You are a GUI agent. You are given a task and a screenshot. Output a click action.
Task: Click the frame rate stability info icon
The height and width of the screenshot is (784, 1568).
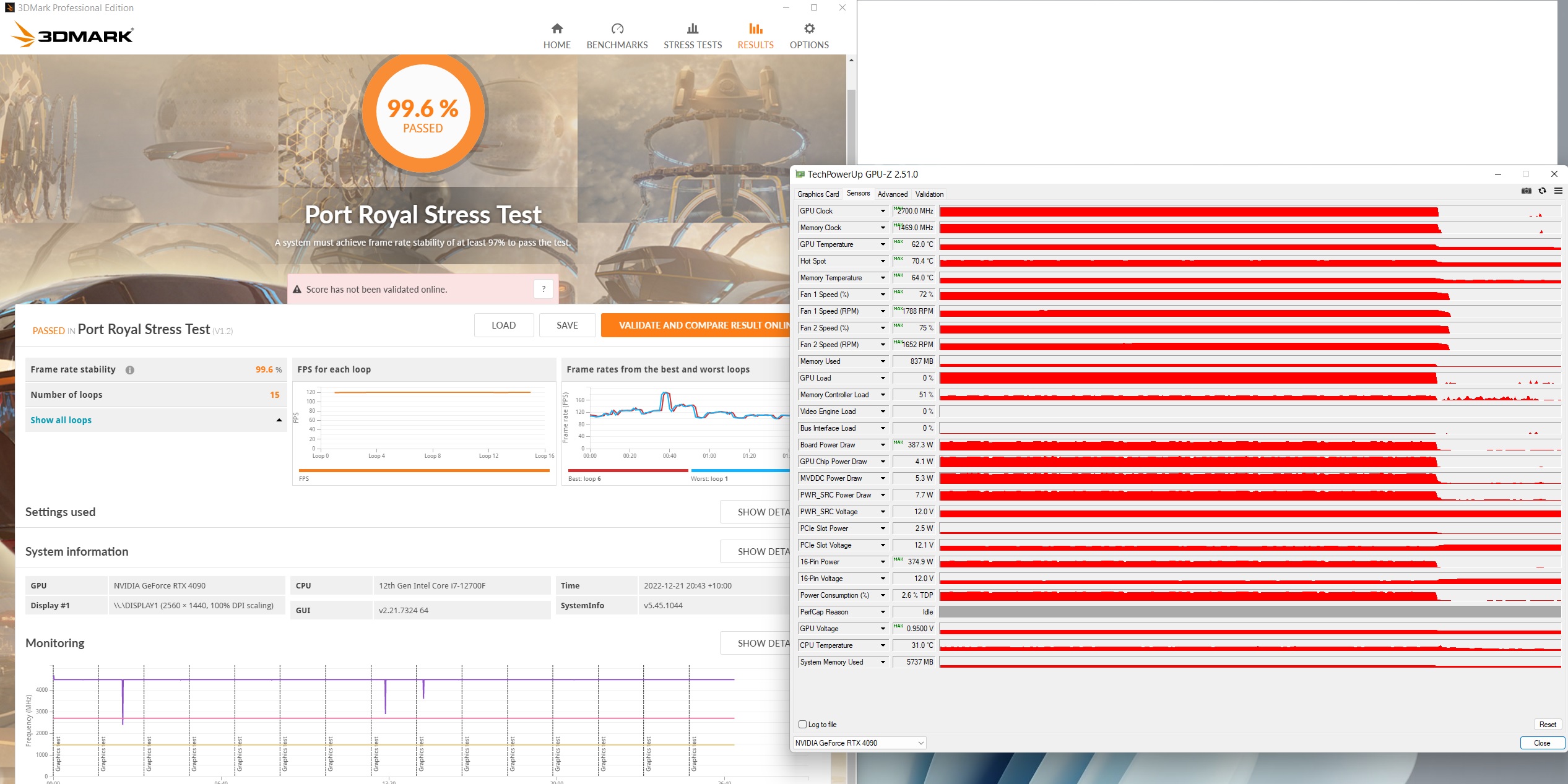pos(129,370)
